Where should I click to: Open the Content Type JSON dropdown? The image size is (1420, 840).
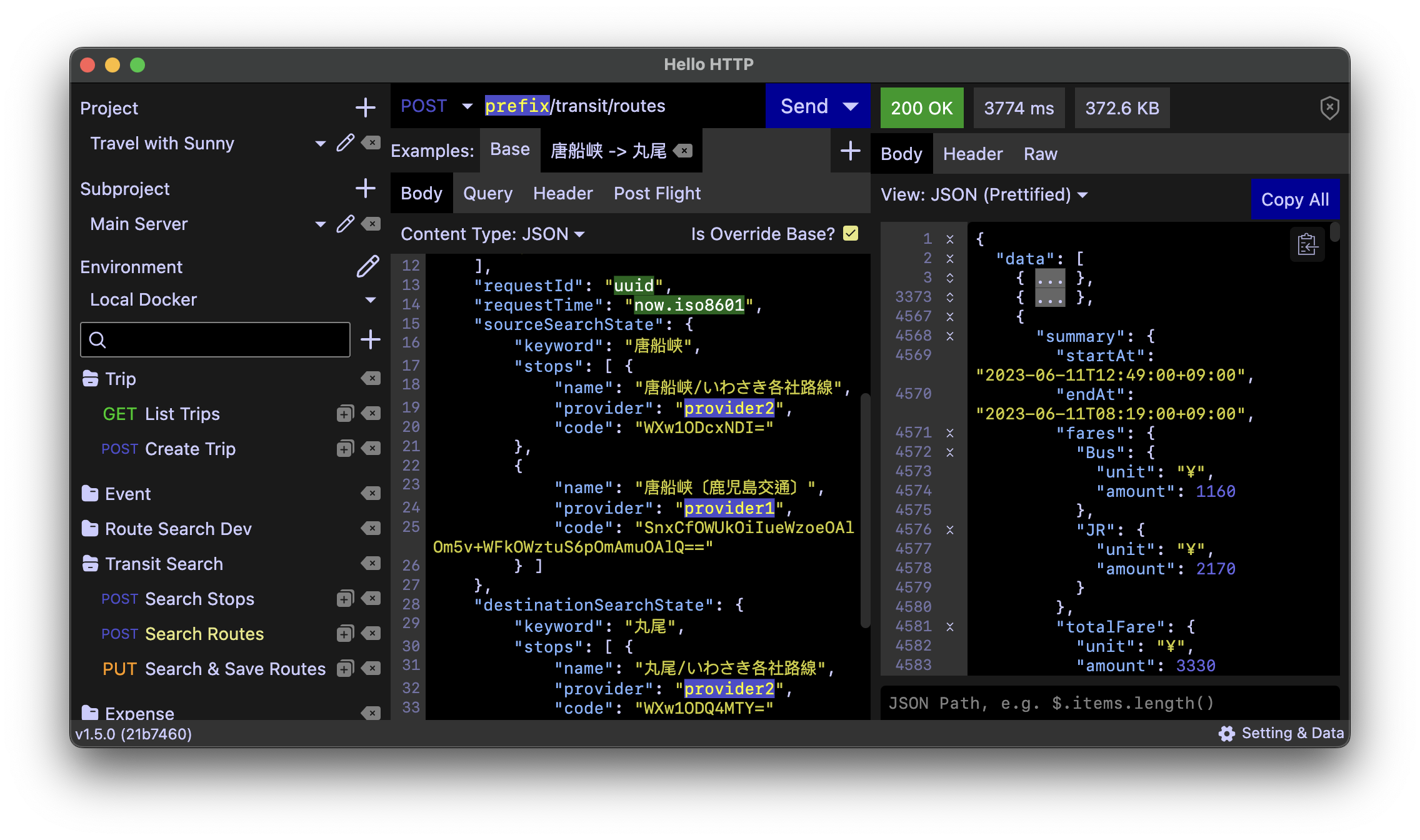pos(579,234)
